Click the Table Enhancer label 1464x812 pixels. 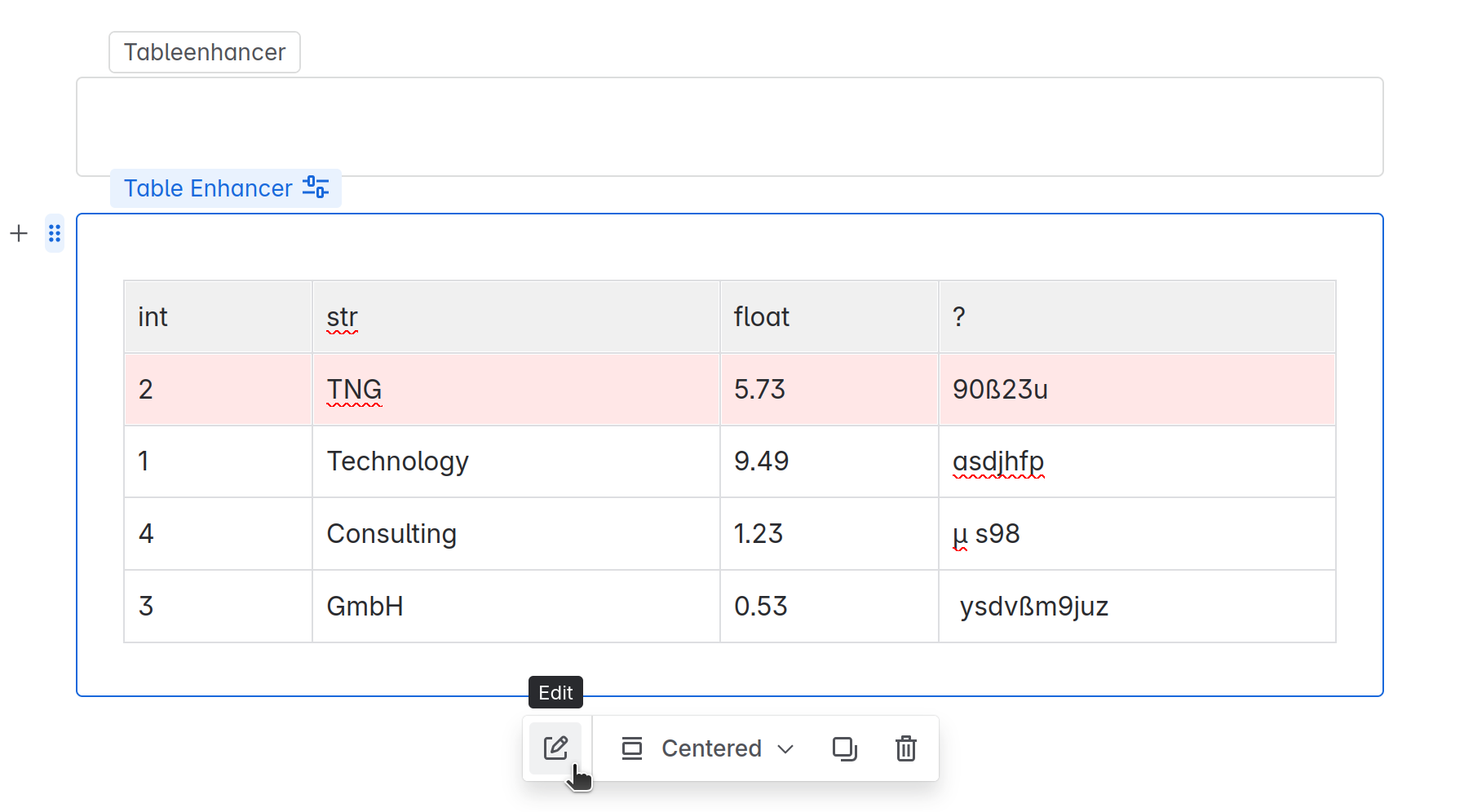tap(208, 188)
